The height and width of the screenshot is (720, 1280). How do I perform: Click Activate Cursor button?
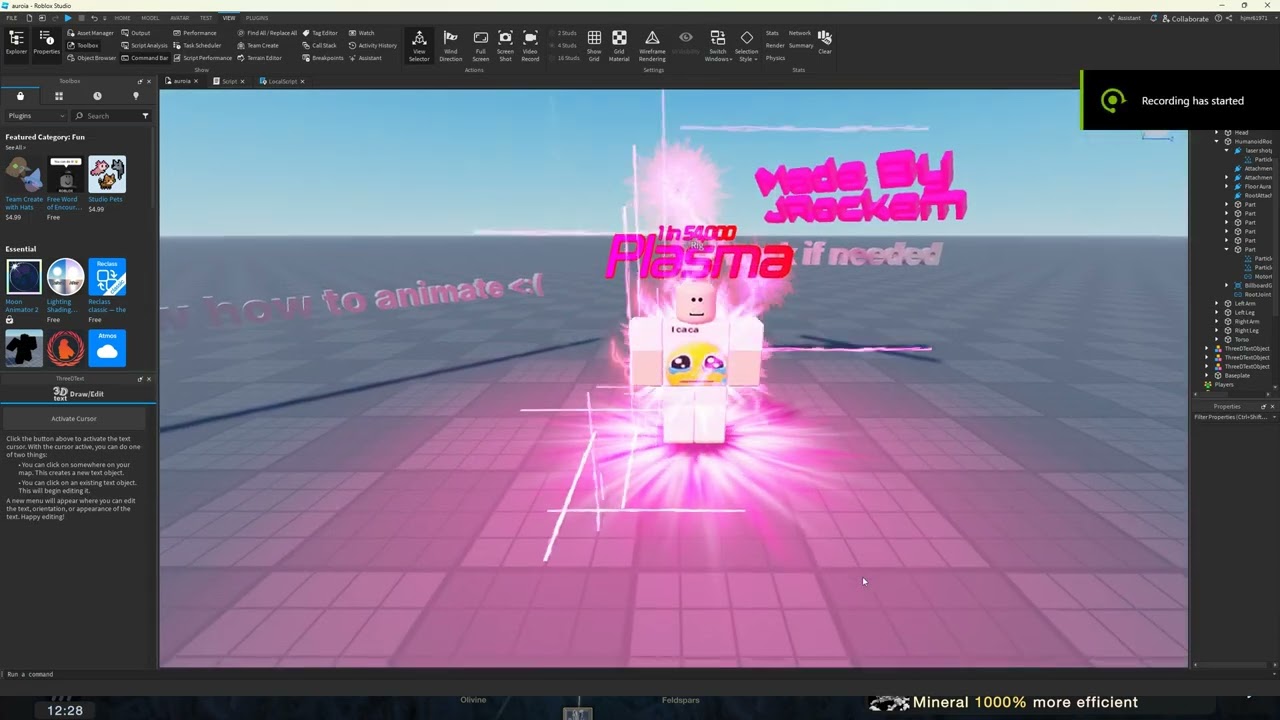point(74,419)
